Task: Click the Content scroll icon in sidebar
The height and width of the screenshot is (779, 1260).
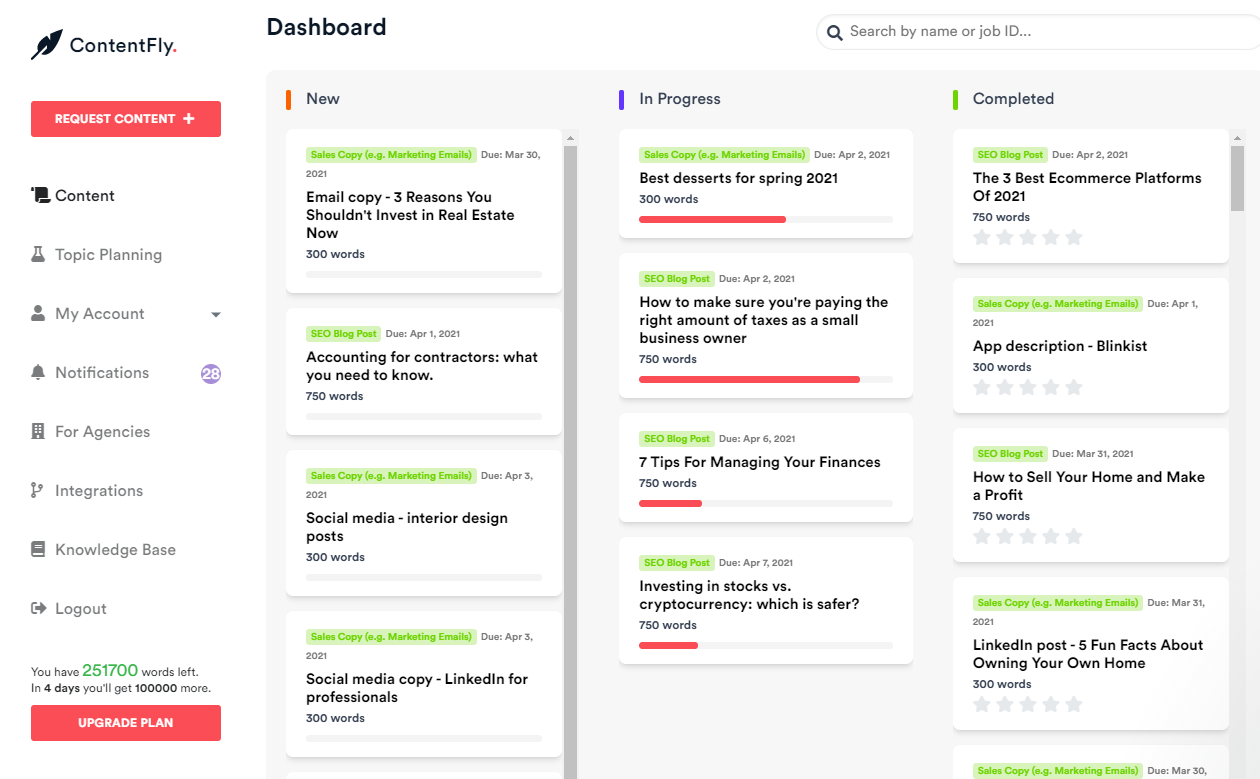Action: 40,196
